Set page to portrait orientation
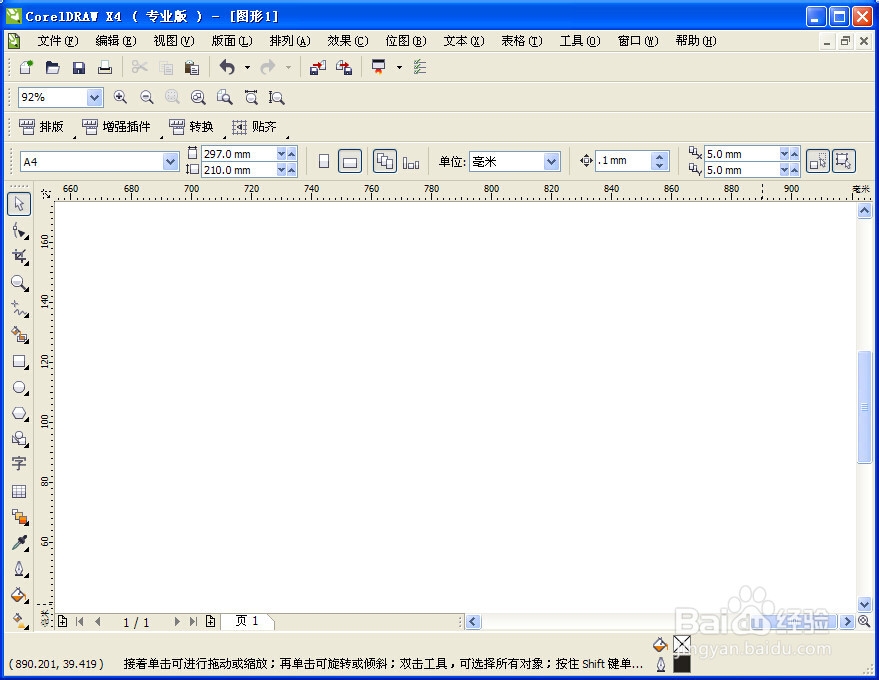The width and height of the screenshot is (879, 680). pos(323,161)
